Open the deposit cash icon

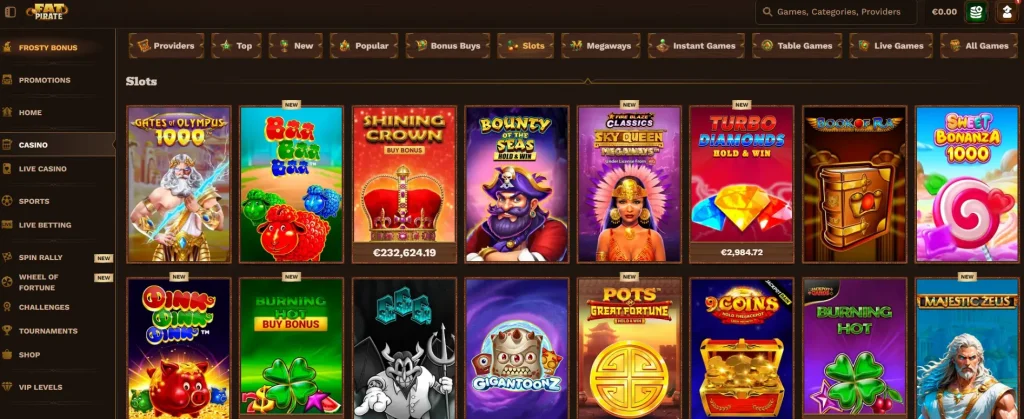click(x=976, y=12)
